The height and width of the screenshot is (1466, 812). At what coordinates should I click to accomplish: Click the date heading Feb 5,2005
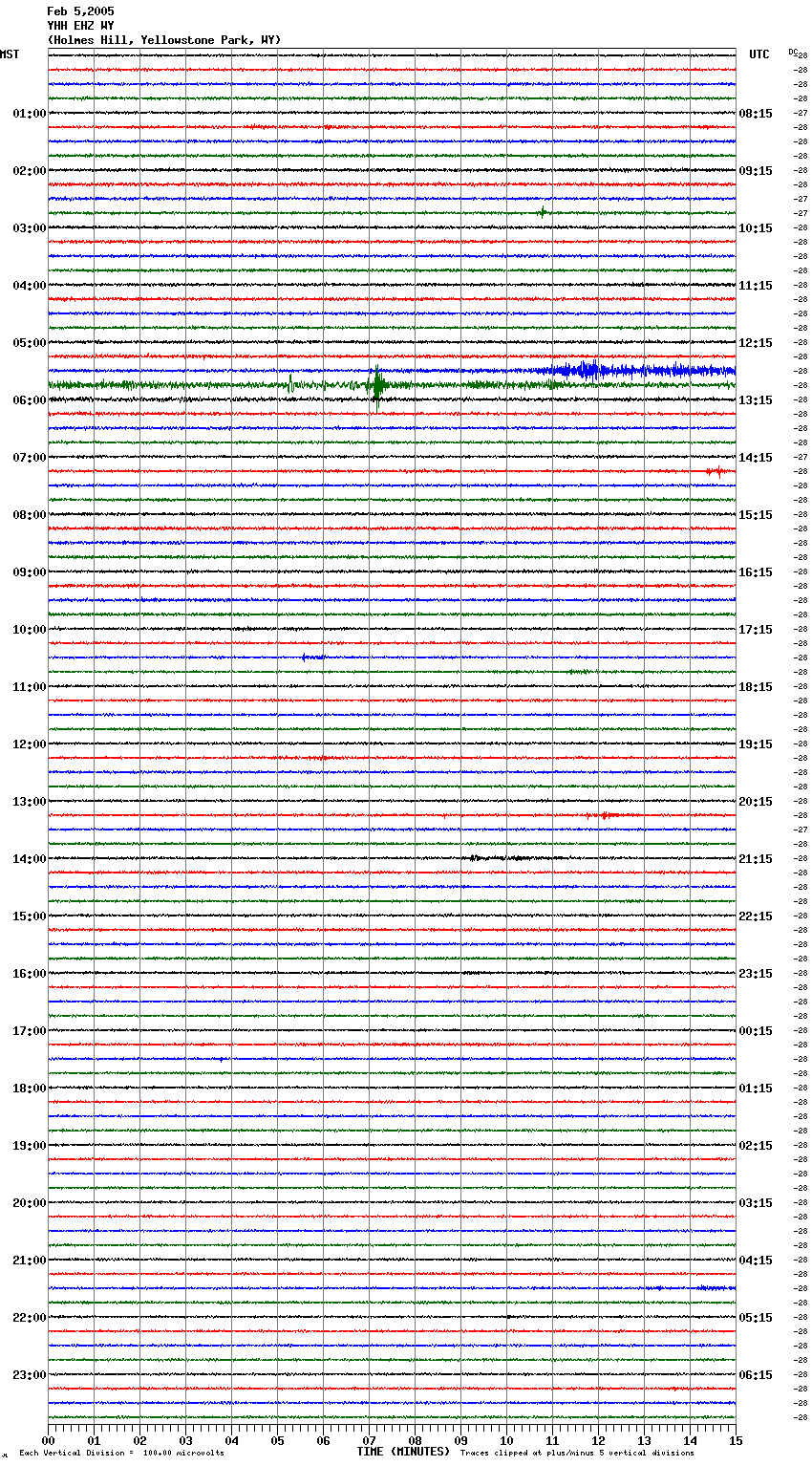80,11
